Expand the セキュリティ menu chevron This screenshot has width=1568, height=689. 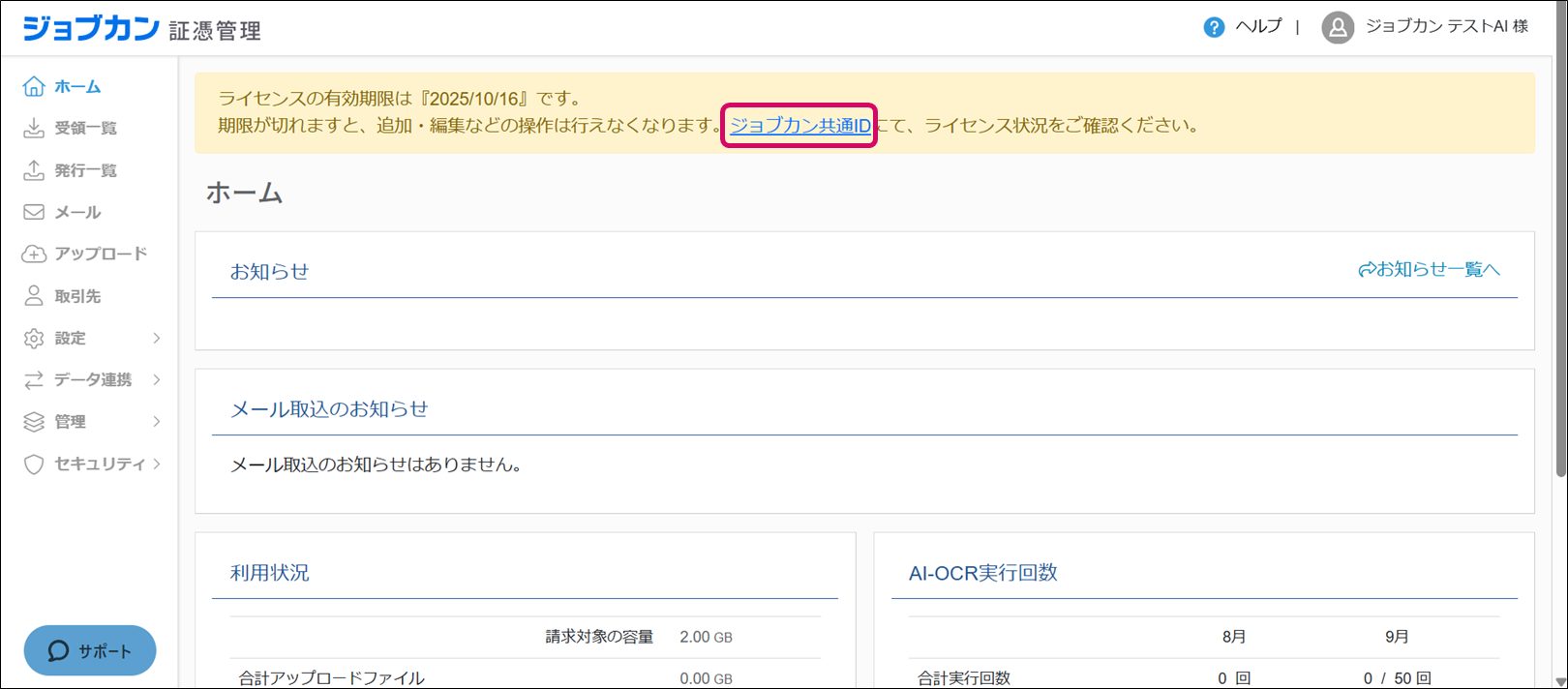pyautogui.click(x=157, y=464)
